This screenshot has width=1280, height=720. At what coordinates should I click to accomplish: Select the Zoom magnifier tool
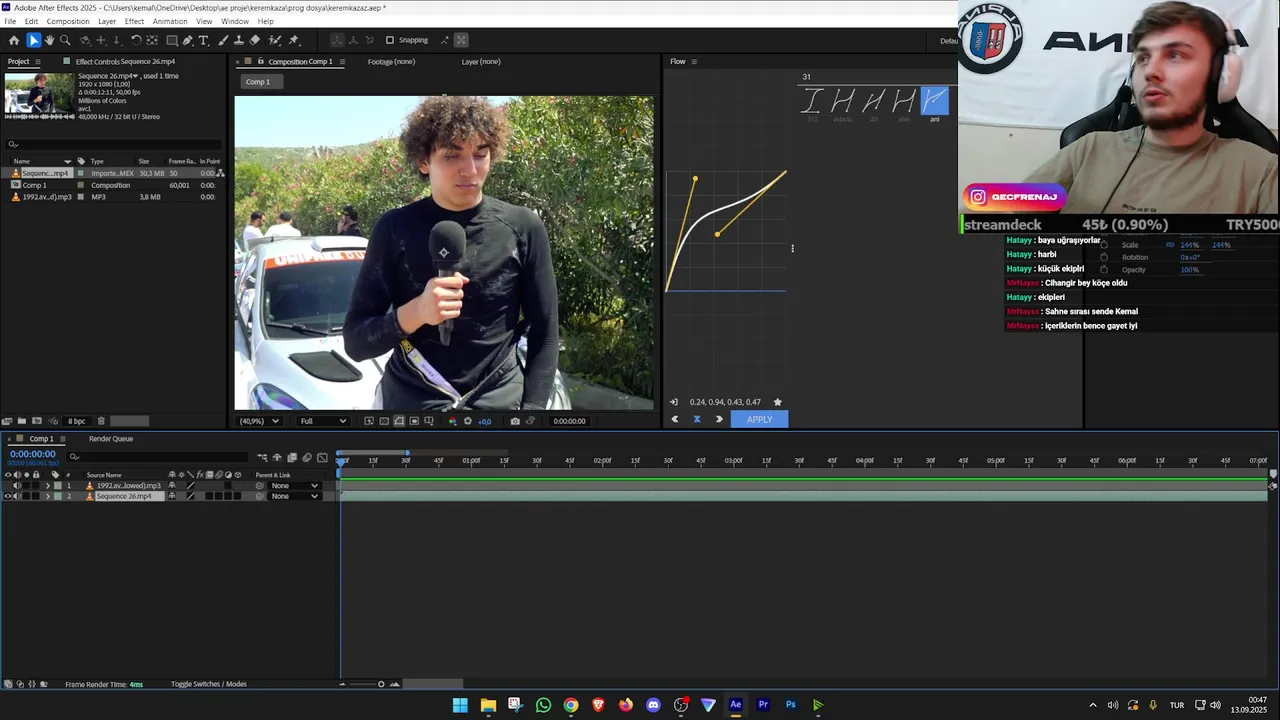pos(65,40)
